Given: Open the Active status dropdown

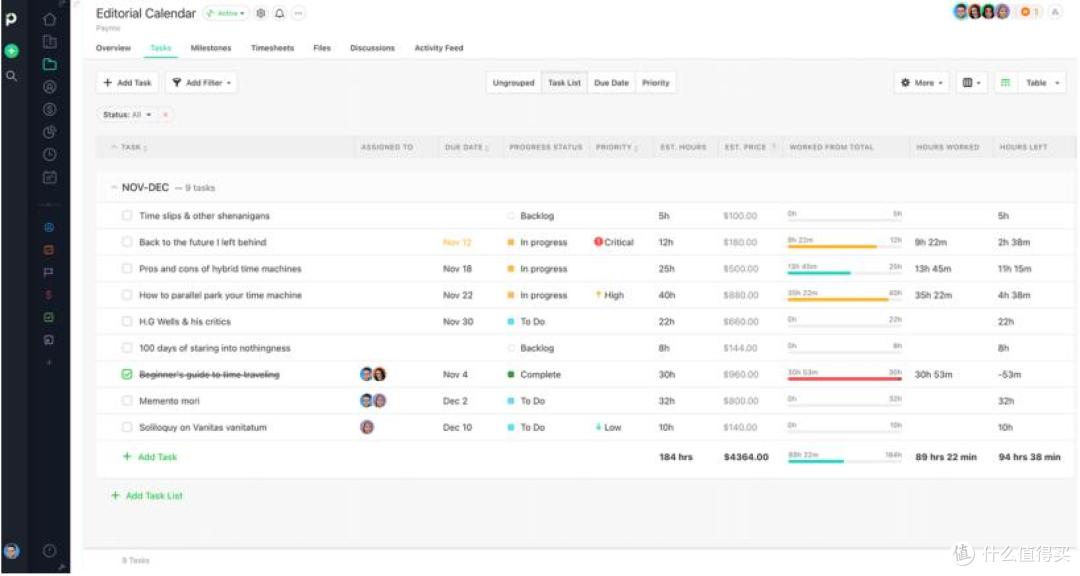Looking at the screenshot, I should pyautogui.click(x=226, y=13).
